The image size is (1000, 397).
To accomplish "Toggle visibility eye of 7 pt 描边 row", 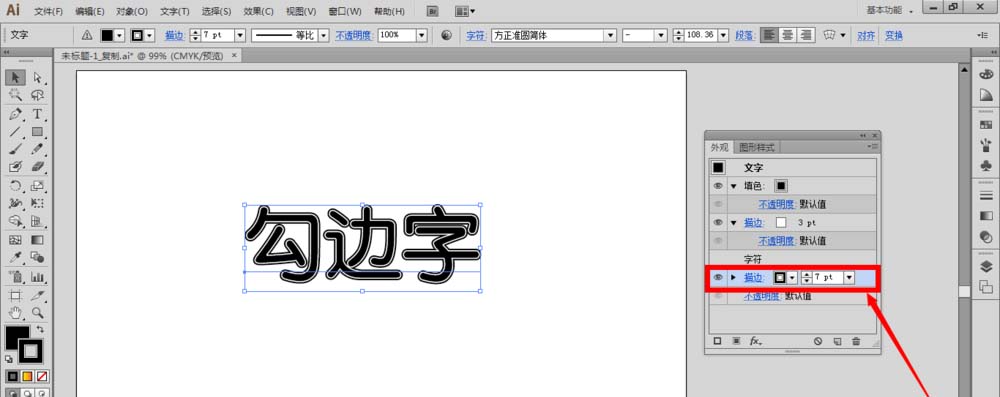I will pos(718,278).
